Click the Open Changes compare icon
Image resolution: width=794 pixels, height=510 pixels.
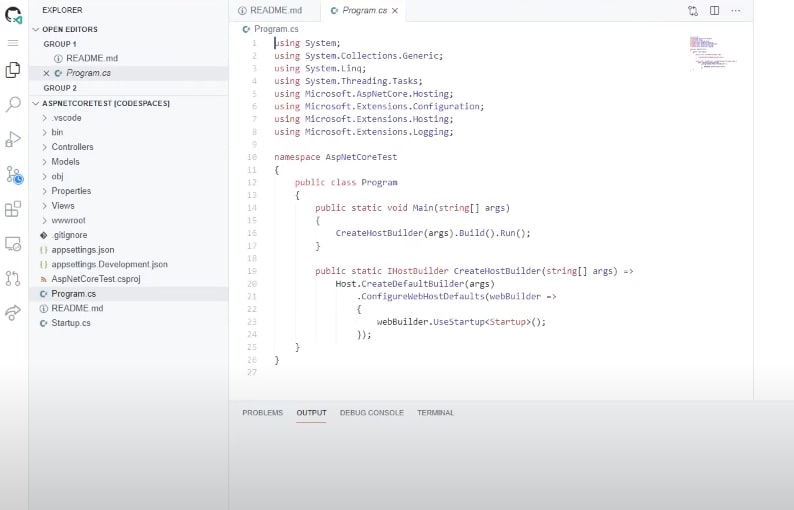pos(693,11)
